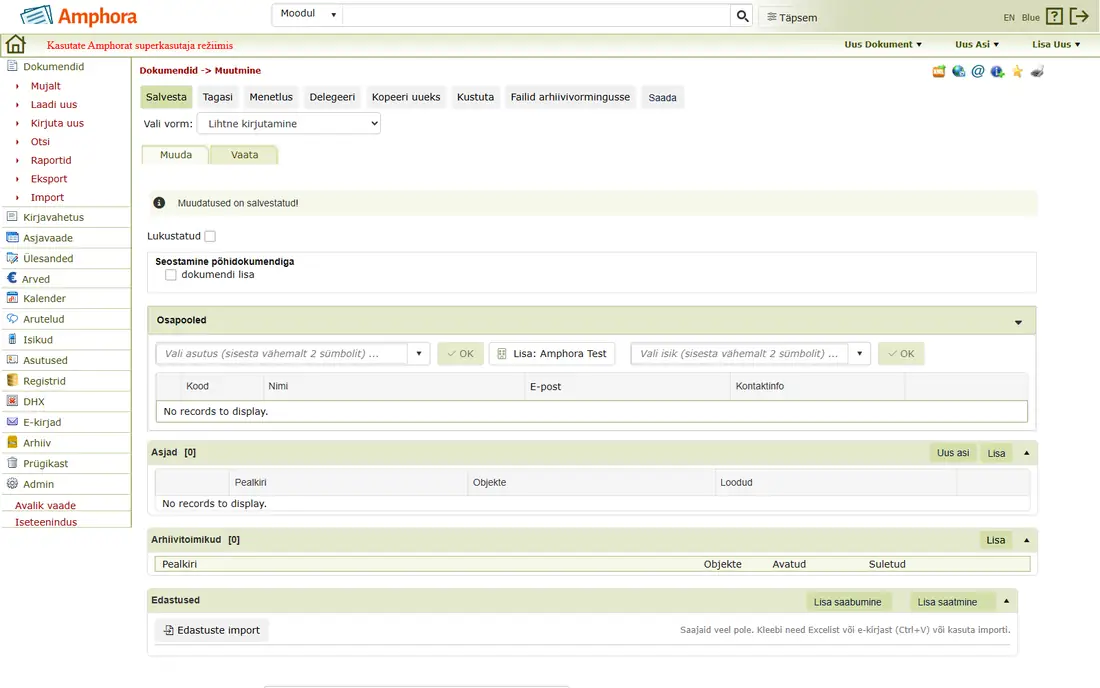
Task: Open the 'Vali asutus' dropdown arrow
Action: [419, 353]
